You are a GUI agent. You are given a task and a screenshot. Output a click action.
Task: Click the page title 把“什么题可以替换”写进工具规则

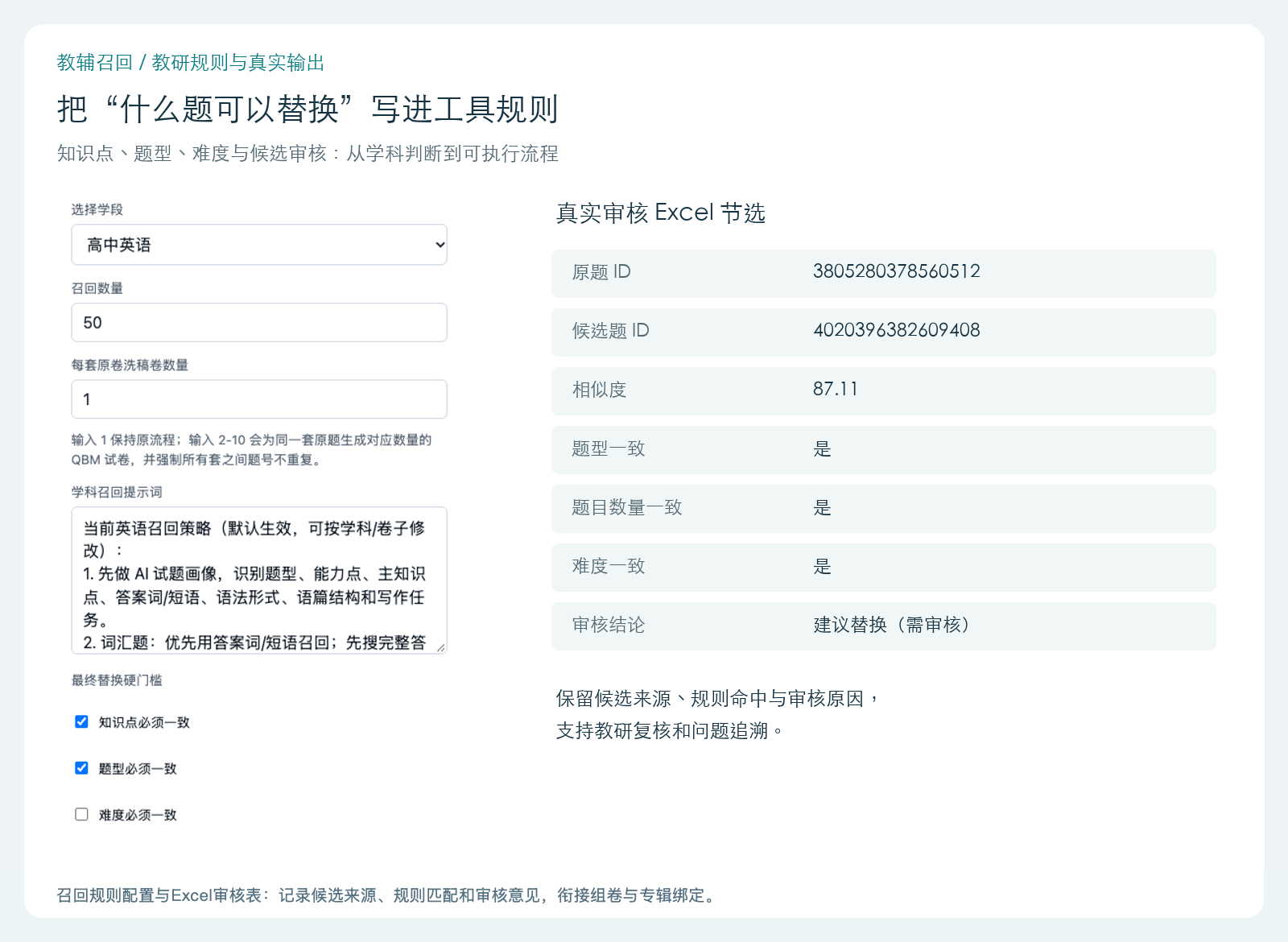pos(308,109)
